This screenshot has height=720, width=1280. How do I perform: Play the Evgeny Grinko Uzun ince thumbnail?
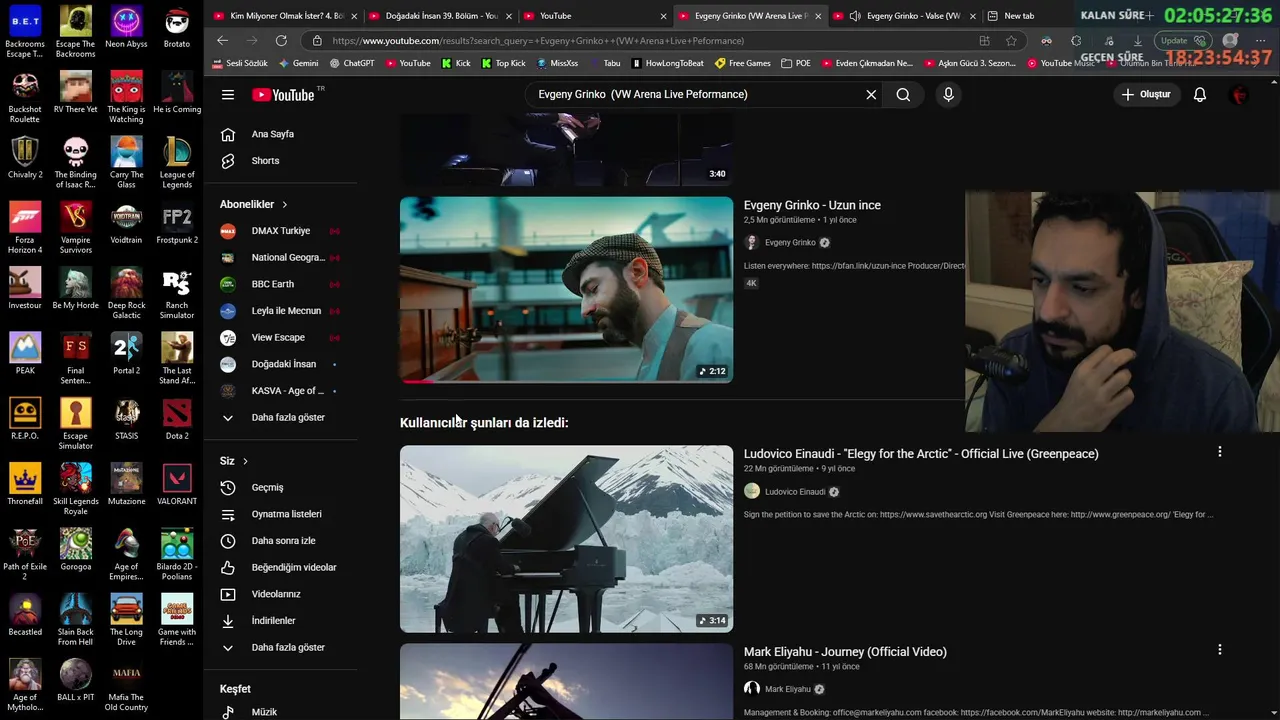click(x=566, y=290)
